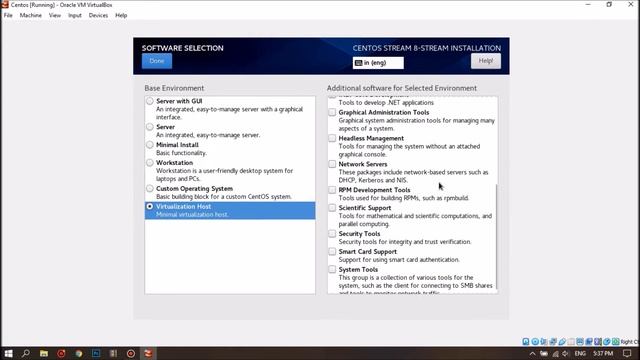Click the installer Help! button
This screenshot has width=640, height=360.
click(x=486, y=61)
